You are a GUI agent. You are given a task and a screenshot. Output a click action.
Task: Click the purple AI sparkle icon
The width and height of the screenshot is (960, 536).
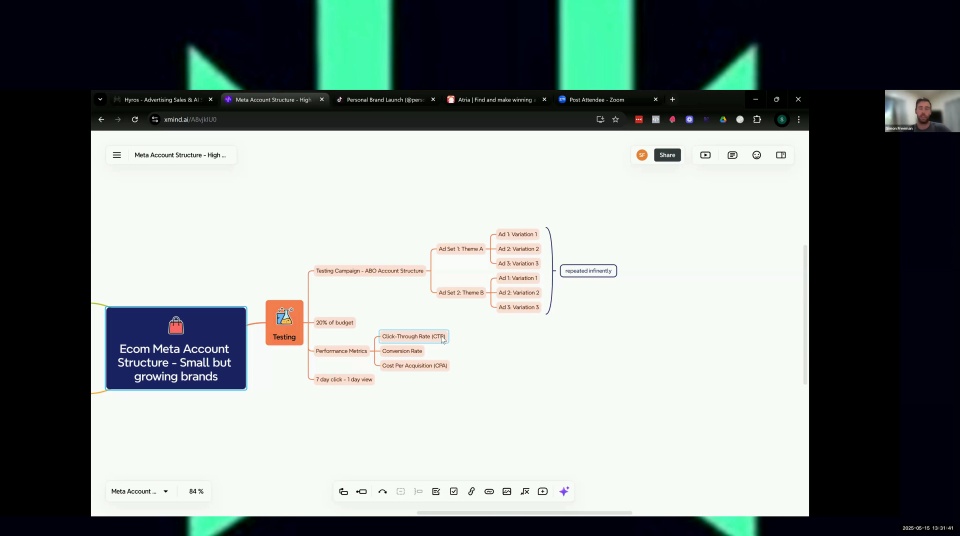[x=564, y=491]
